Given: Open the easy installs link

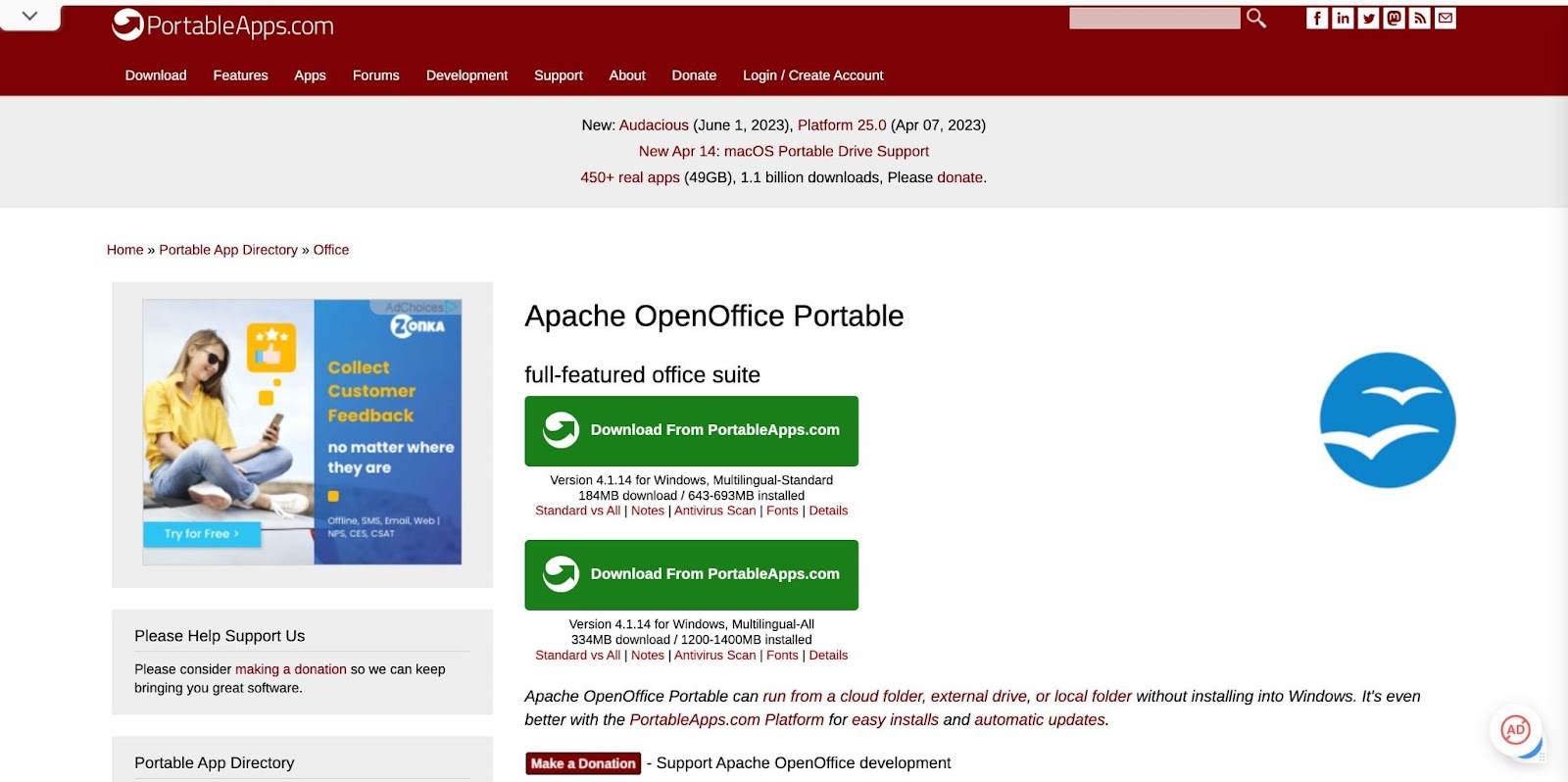Looking at the screenshot, I should pyautogui.click(x=895, y=719).
